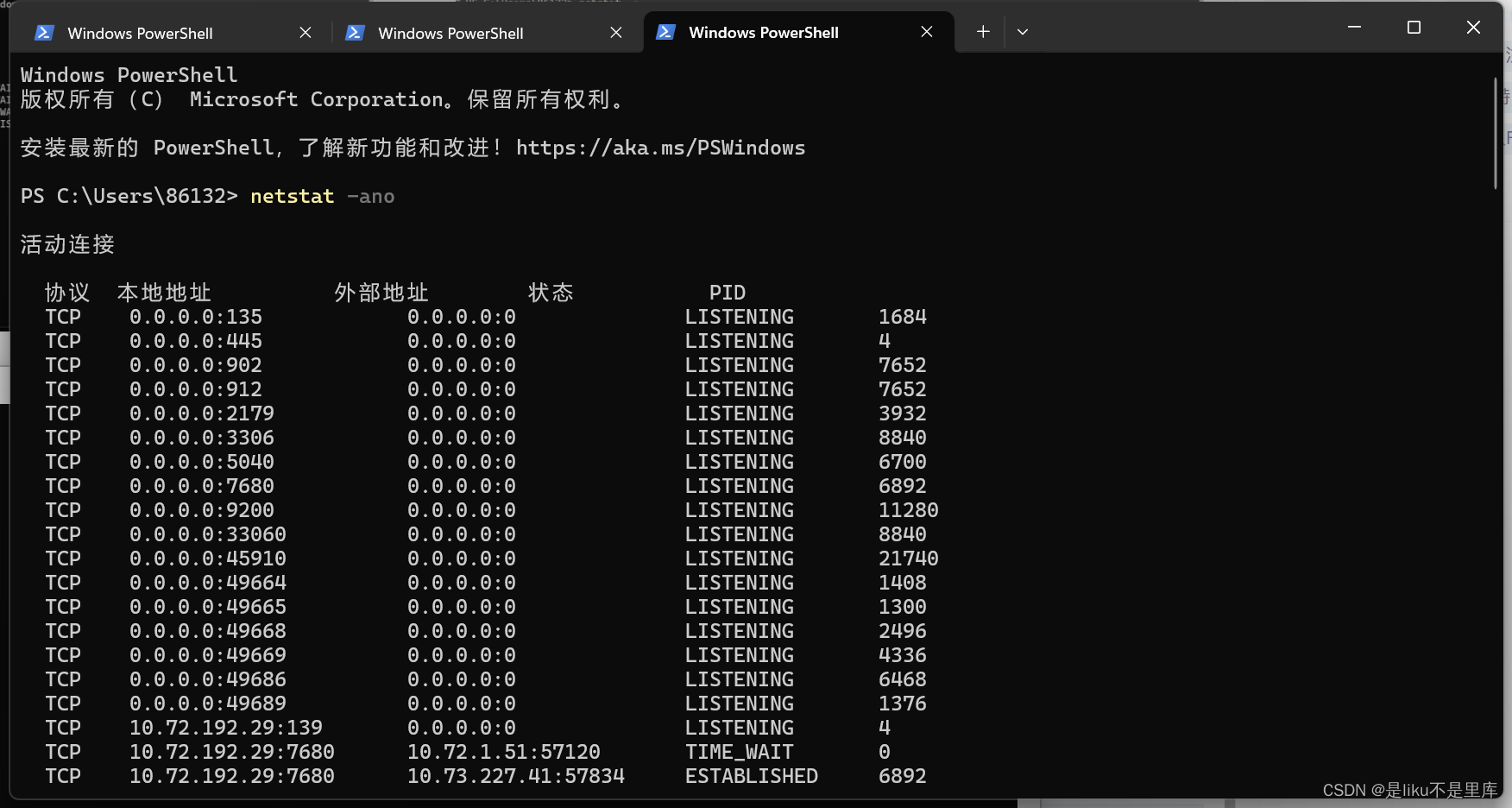Click local address 0.0.0.0:445
Viewport: 1512px width, 808px height.
click(x=196, y=342)
